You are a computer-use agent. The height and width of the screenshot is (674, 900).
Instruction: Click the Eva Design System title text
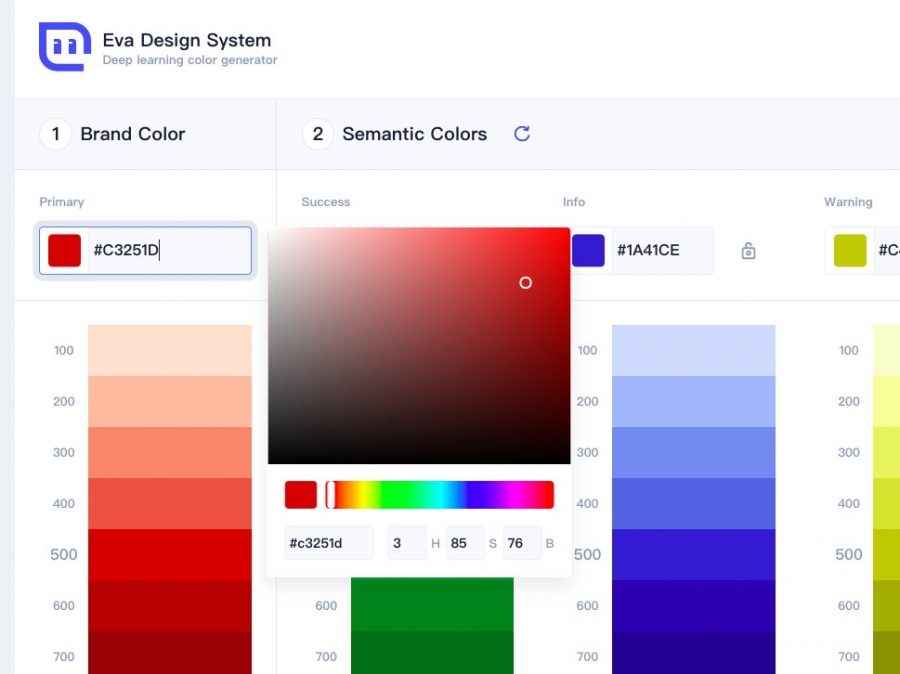click(187, 40)
